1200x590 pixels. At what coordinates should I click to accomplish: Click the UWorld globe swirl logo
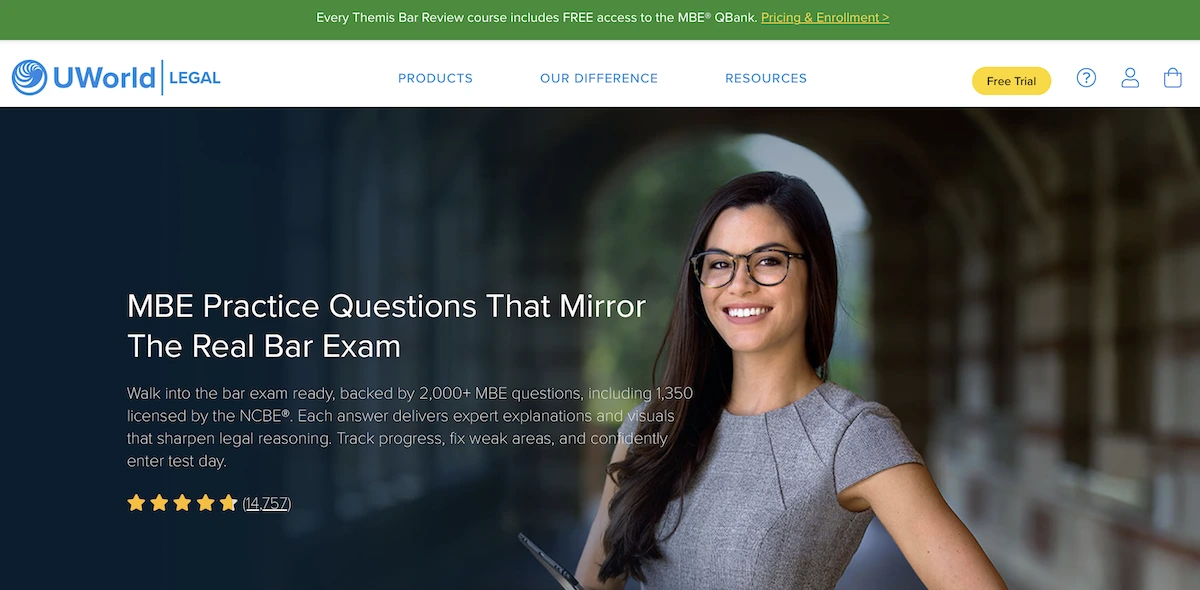click(29, 78)
